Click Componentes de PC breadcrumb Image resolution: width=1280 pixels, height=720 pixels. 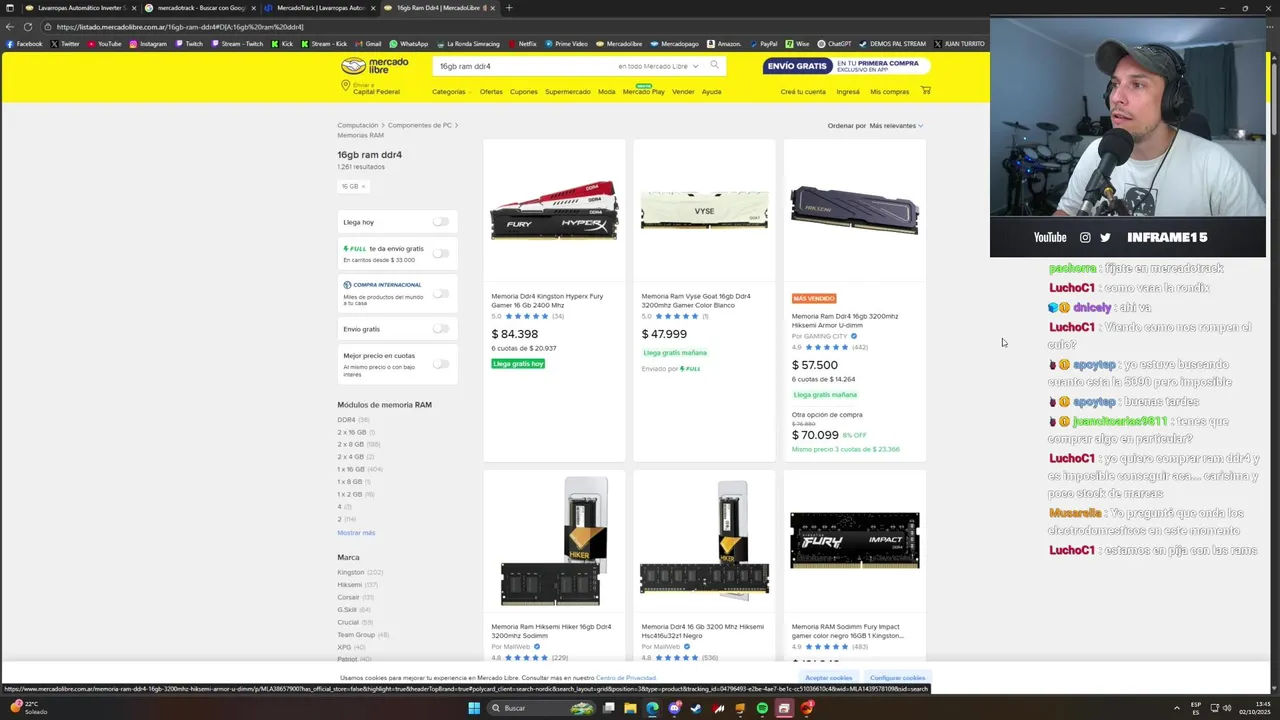click(x=420, y=125)
